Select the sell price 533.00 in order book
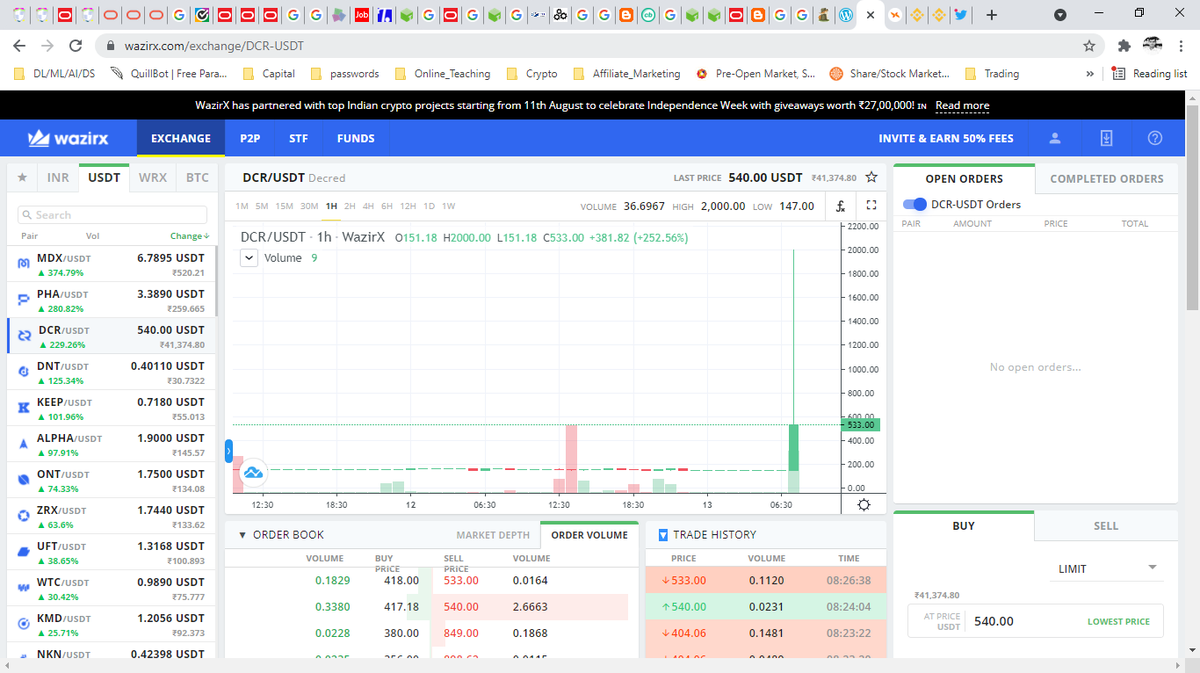 pyautogui.click(x=460, y=580)
